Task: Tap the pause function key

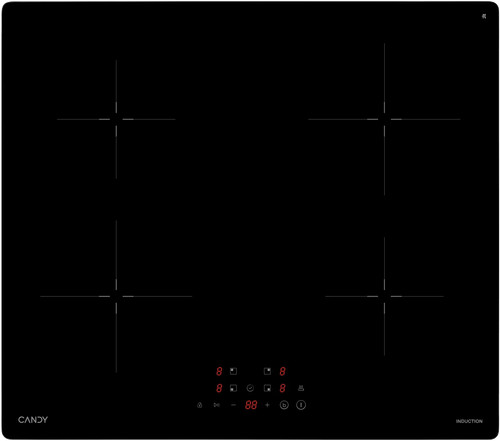Action: 217,405
